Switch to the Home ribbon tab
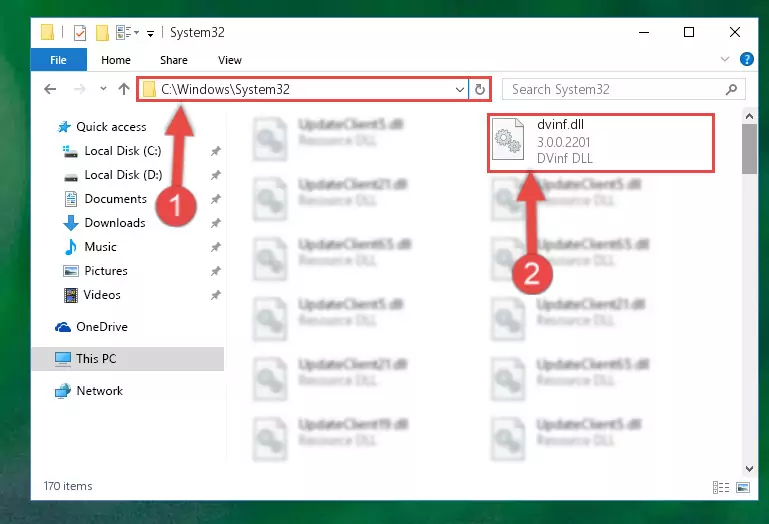 116,60
